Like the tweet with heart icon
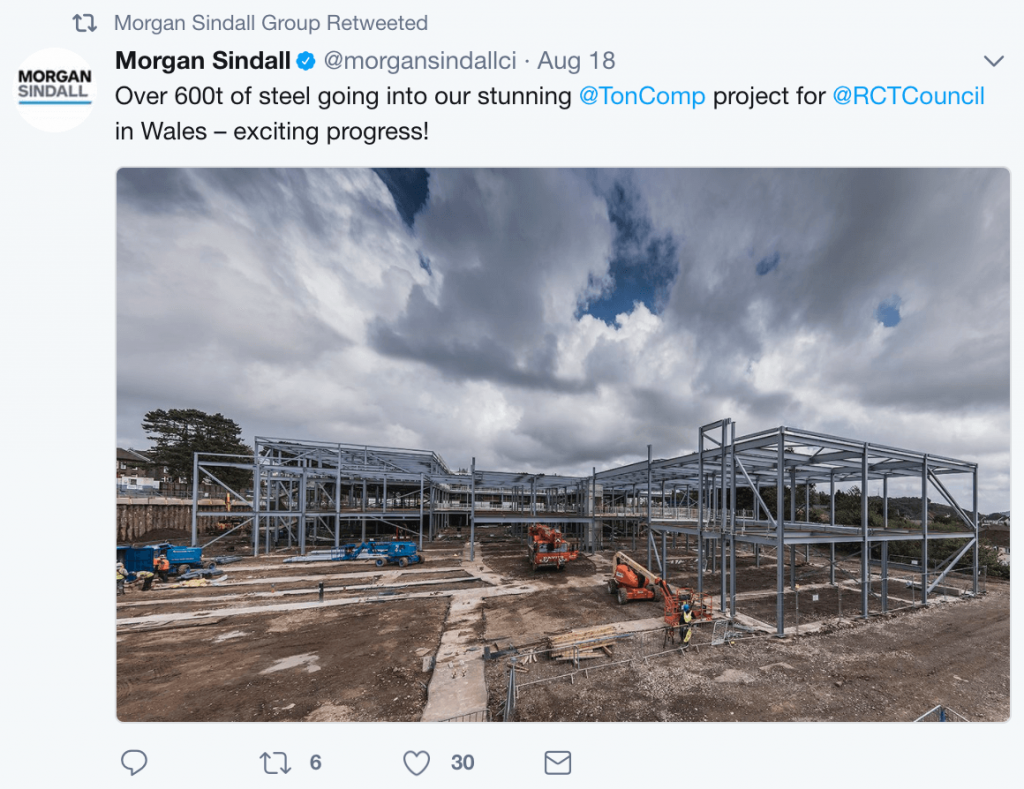 [x=416, y=763]
